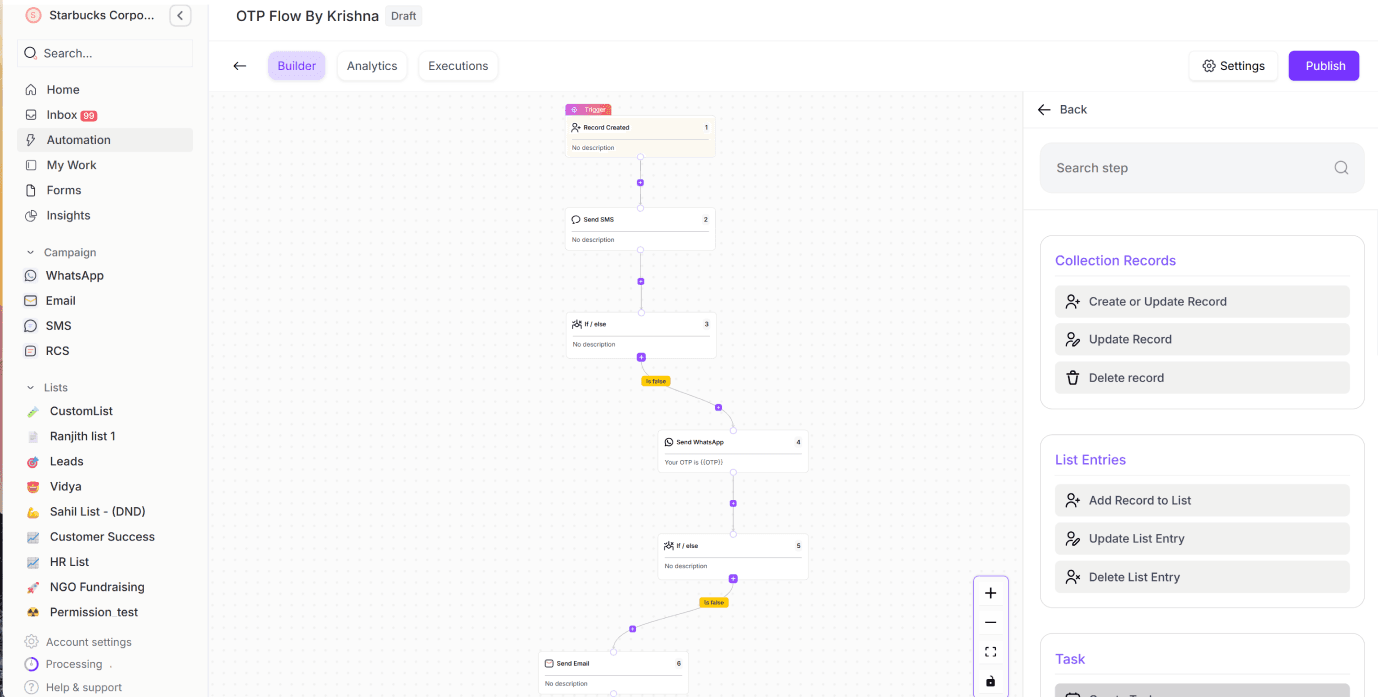Collapse the Campaign section in sidebar
Image resolution: width=1378 pixels, height=697 pixels.
point(31,253)
